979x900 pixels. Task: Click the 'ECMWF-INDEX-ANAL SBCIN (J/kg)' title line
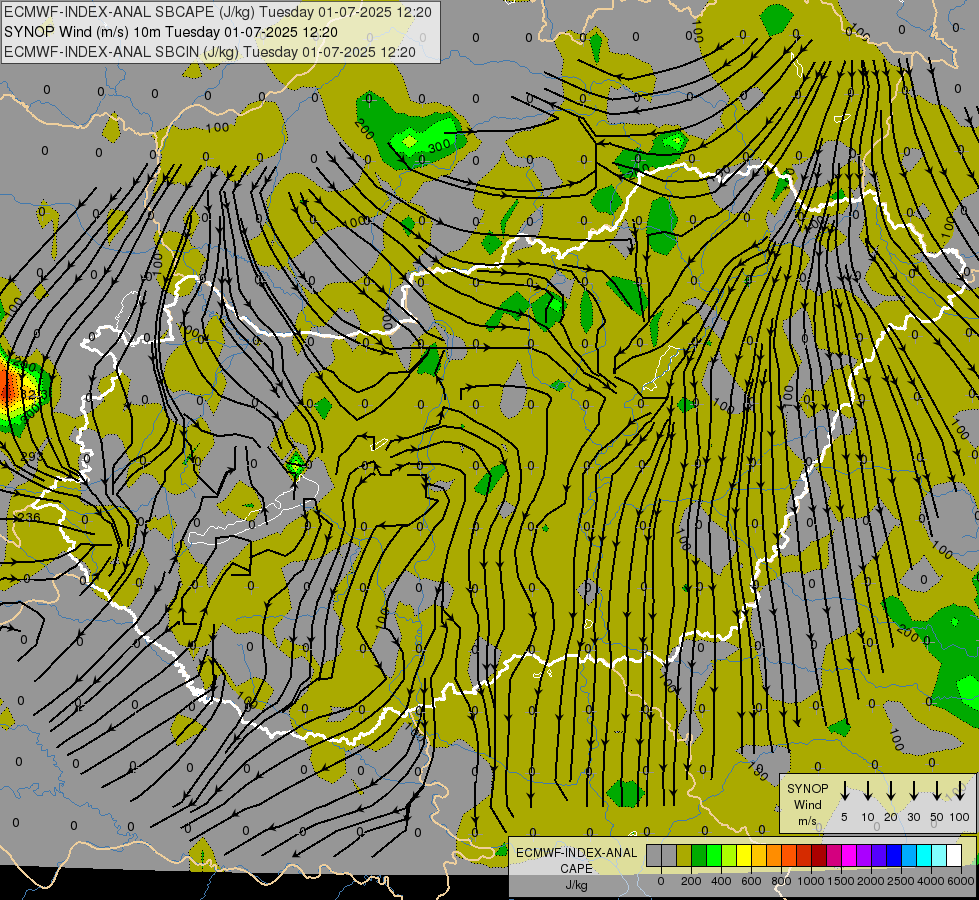(210, 52)
